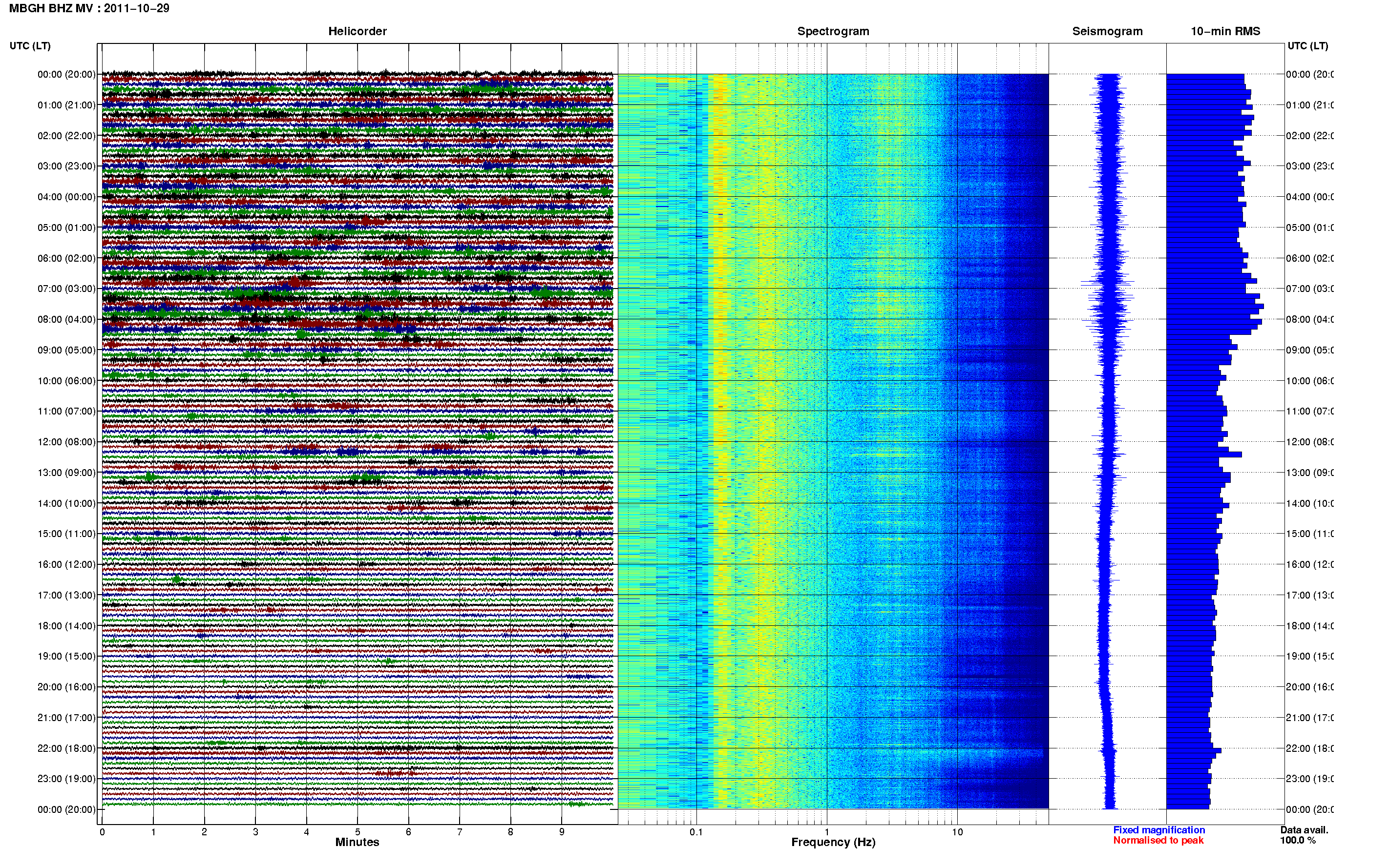Click the '04:00 (00:00)' helicorder time label
1389x868 pixels.
tap(66, 197)
